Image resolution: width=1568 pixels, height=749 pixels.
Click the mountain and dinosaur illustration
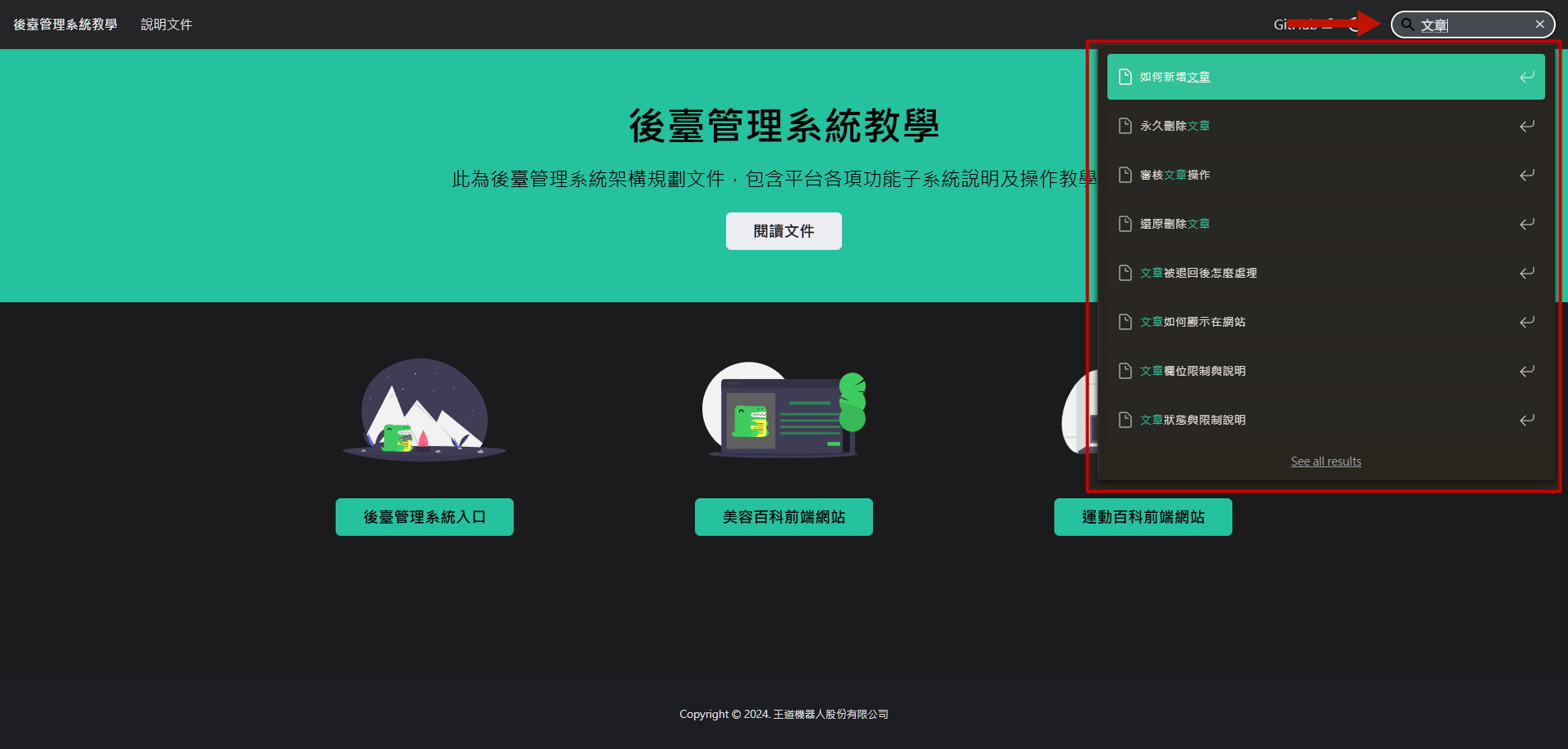point(425,409)
